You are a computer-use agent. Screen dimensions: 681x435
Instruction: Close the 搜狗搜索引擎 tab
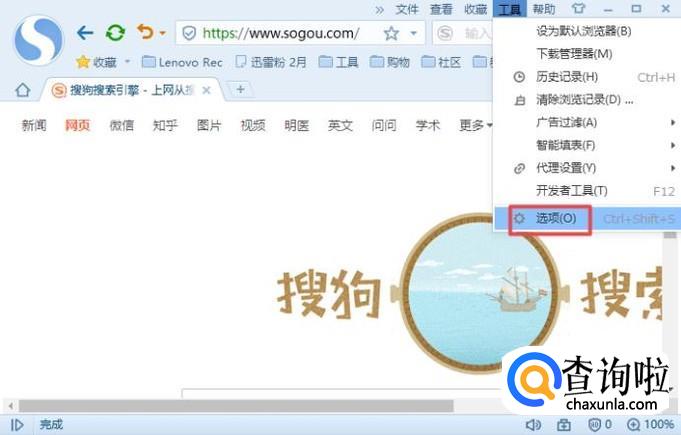point(207,90)
